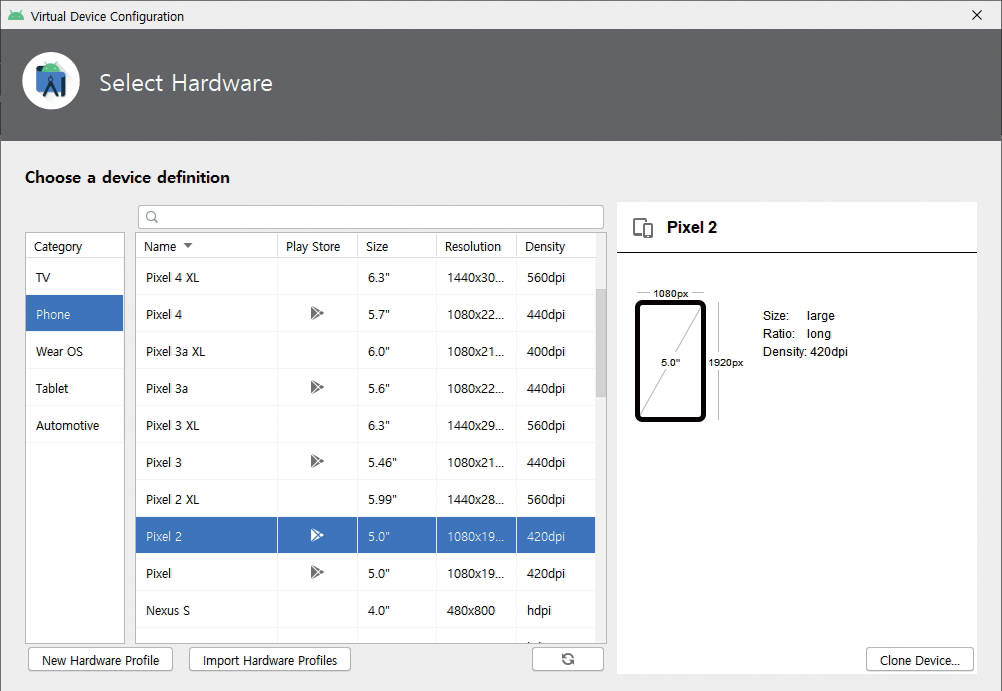Click the Play Store icon for Pixel 3a
Viewport: 1002px width, 691px height.
pos(317,387)
